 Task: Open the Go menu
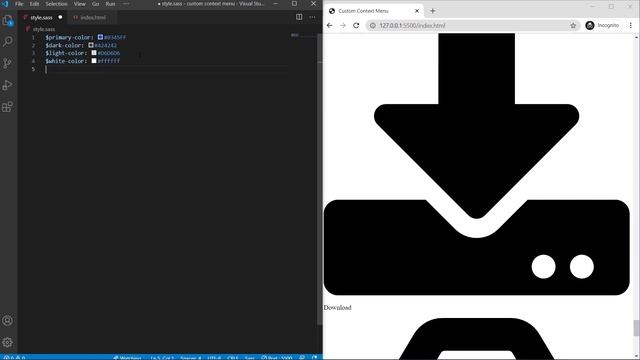96,4
